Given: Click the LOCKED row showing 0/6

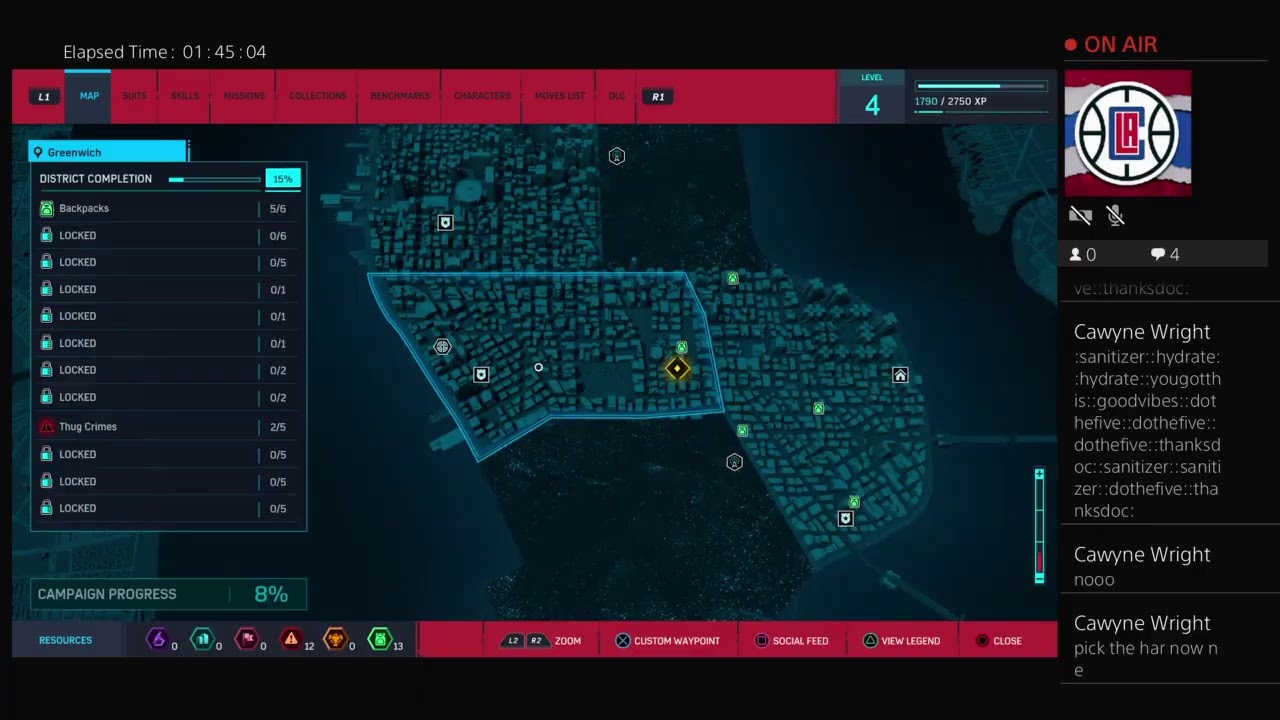Looking at the screenshot, I should [x=168, y=236].
